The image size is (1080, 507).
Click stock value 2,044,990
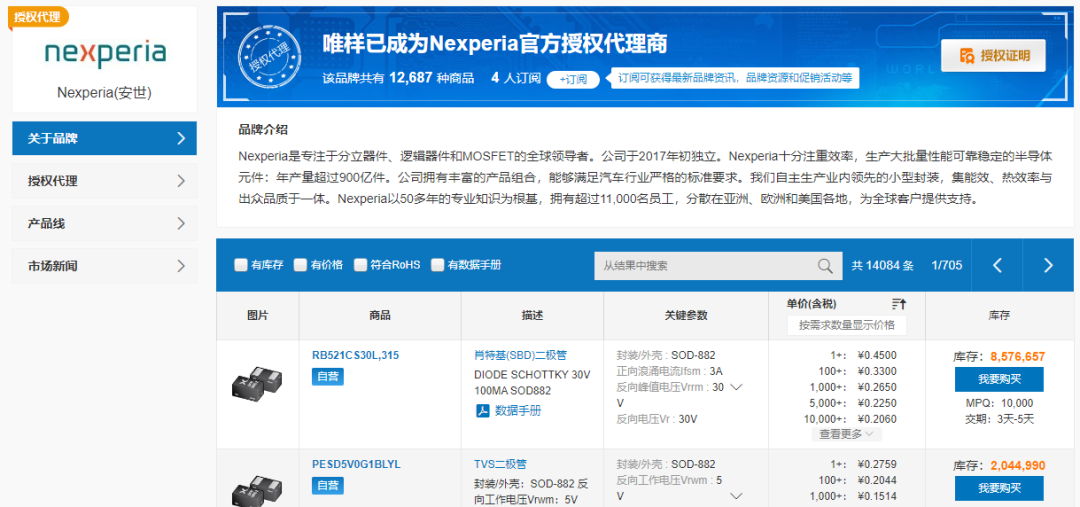point(1017,466)
